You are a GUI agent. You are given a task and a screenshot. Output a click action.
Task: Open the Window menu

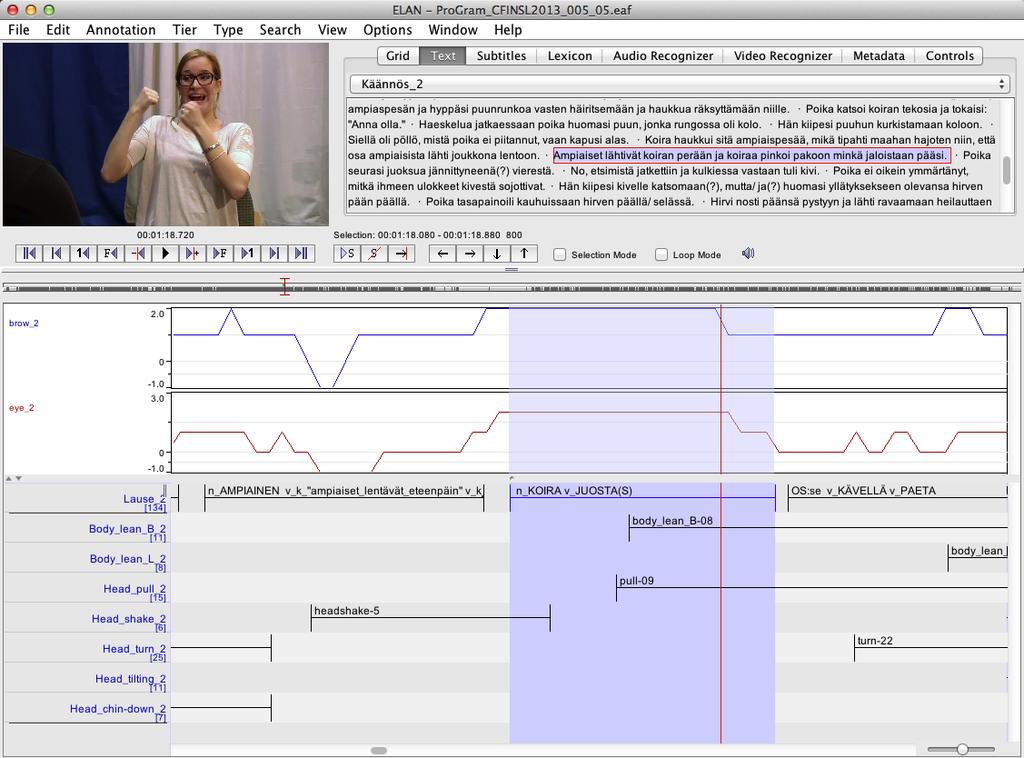[453, 29]
